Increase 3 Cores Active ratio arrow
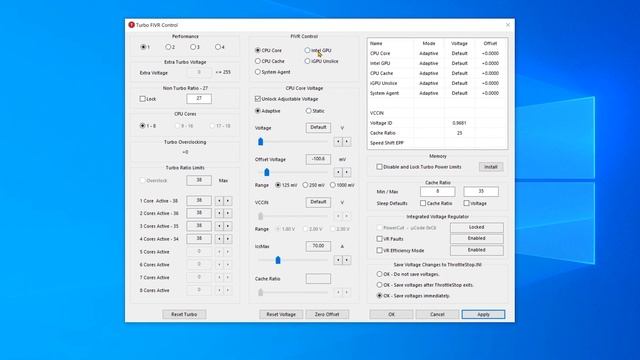 coord(228,226)
